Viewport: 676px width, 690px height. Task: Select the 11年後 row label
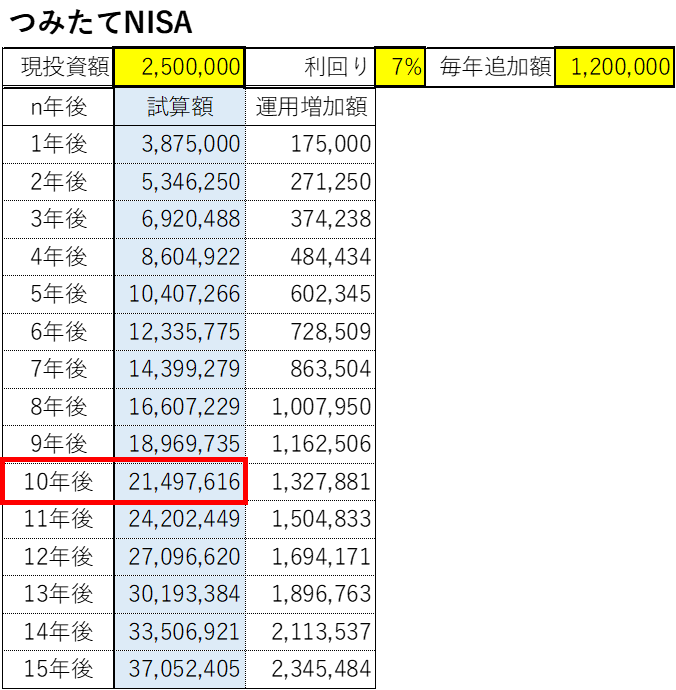point(58,519)
